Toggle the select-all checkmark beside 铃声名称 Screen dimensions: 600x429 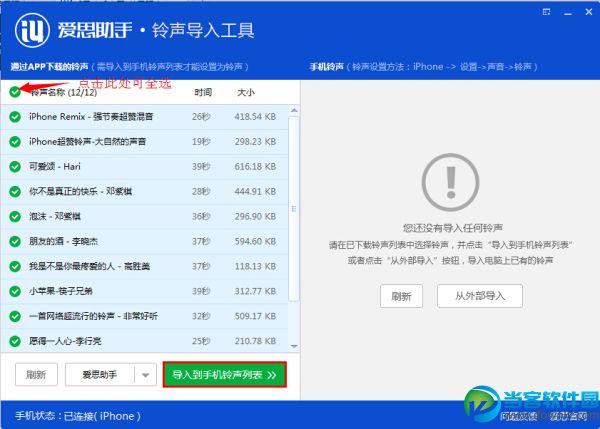(15, 92)
